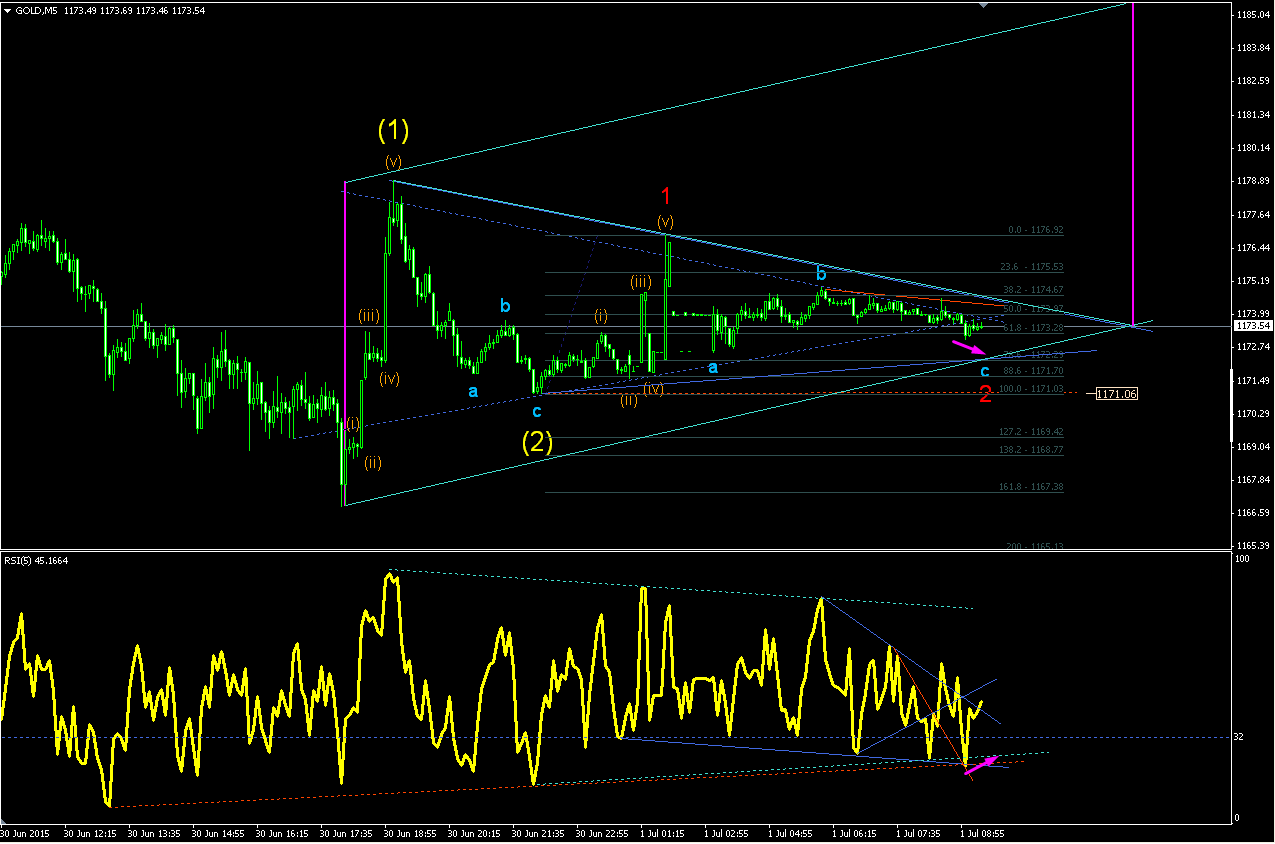Click time axis label 30 Jun 20:15
This screenshot has width=1275, height=844.
pyautogui.click(x=475, y=832)
